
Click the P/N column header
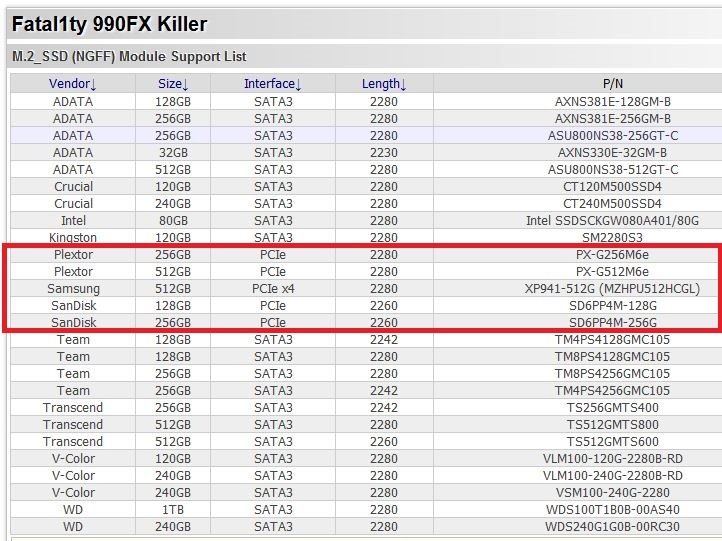[x=612, y=84]
